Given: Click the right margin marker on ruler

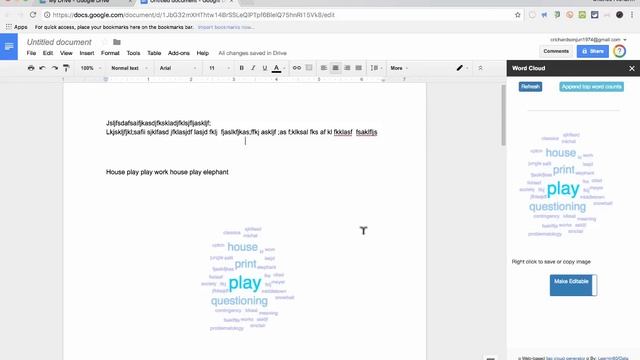Looking at the screenshot, I should 383,80.
